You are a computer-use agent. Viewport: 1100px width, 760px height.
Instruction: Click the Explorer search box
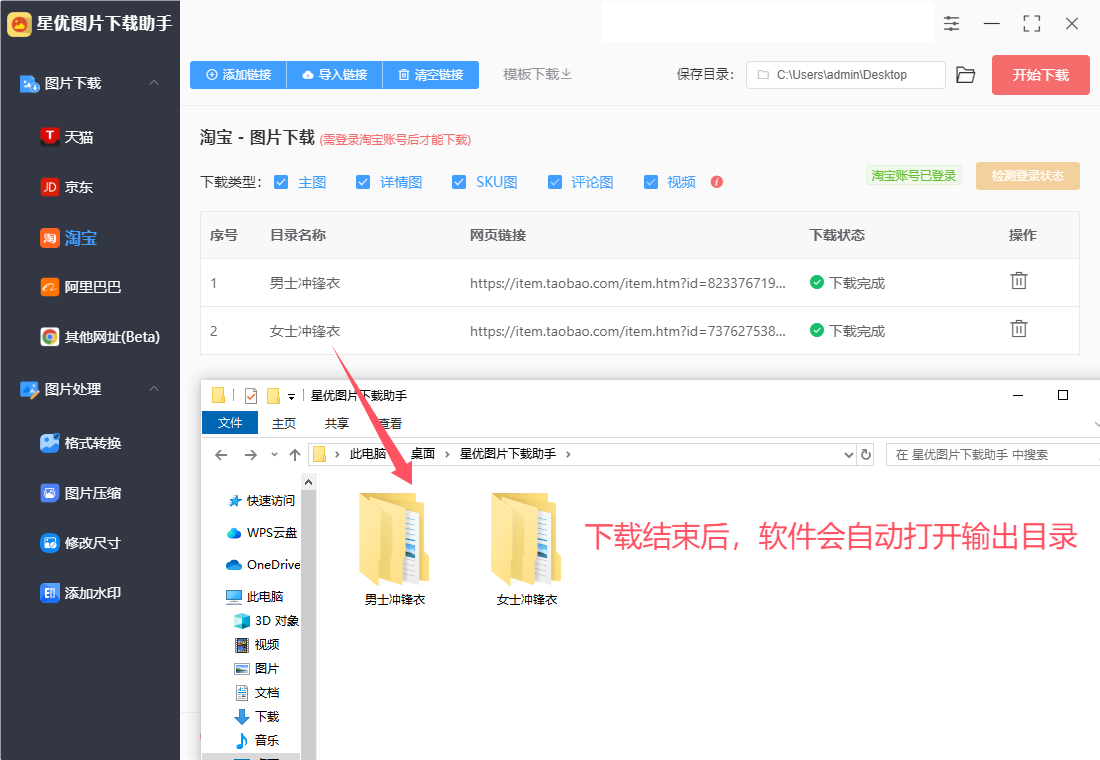[x=993, y=455]
